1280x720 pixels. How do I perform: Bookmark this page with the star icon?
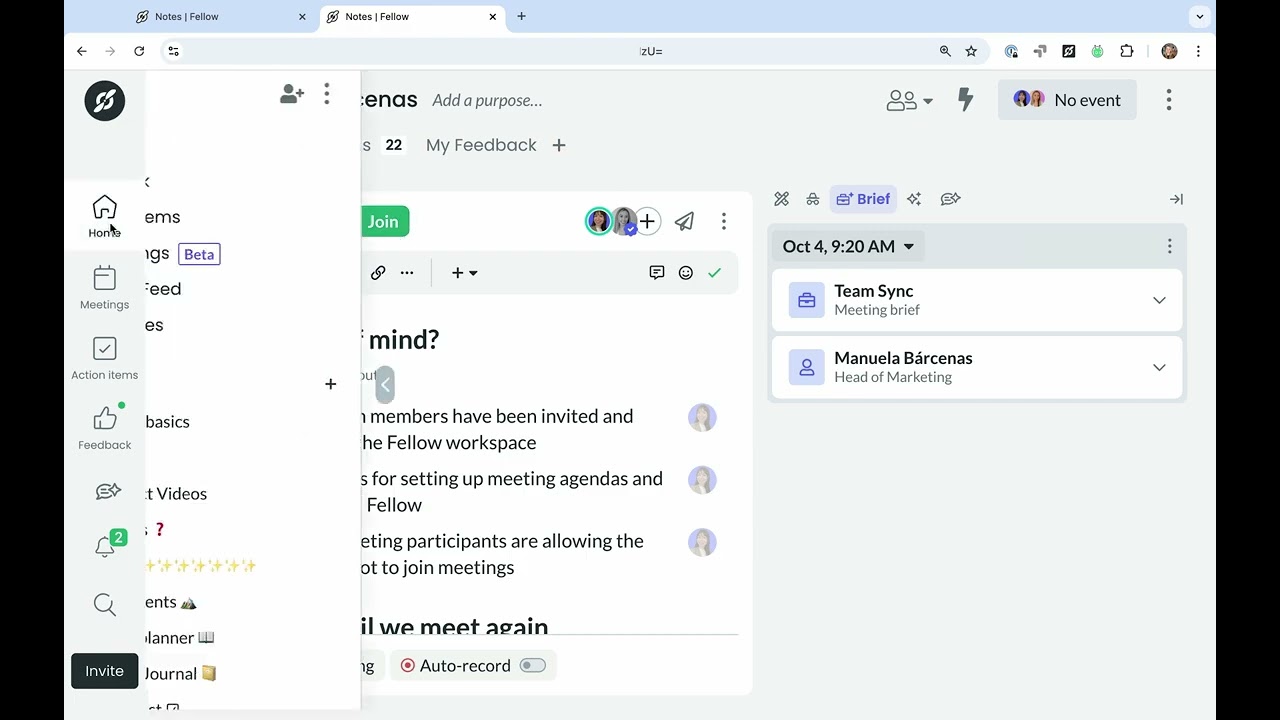971,51
